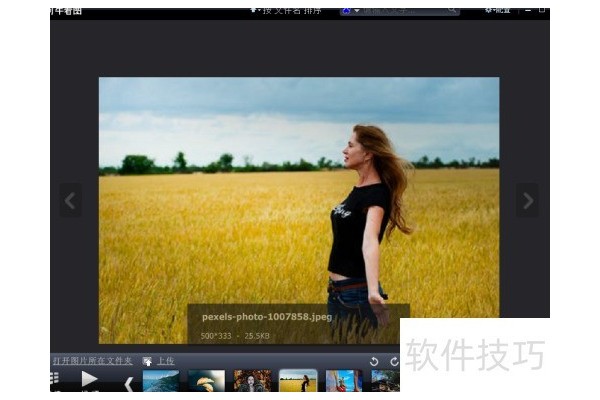The height and width of the screenshot is (400, 600).
Task: Open the settings gear menu
Action: [x=497, y=11]
